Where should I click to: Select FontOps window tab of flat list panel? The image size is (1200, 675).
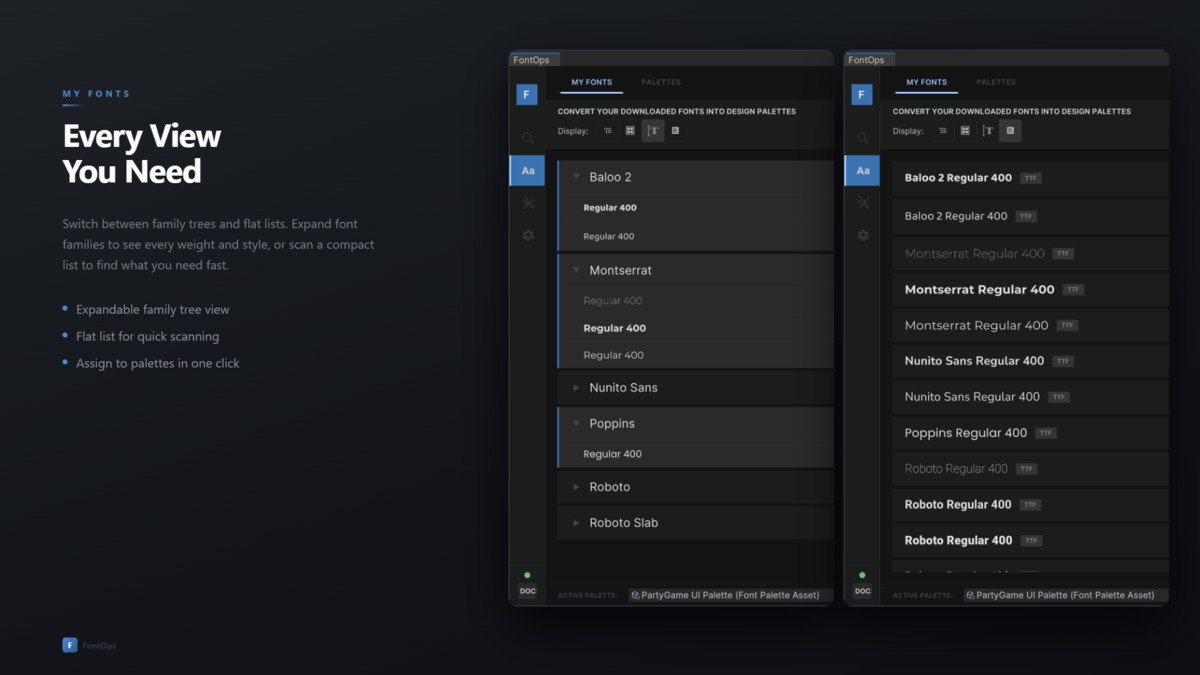coord(870,59)
